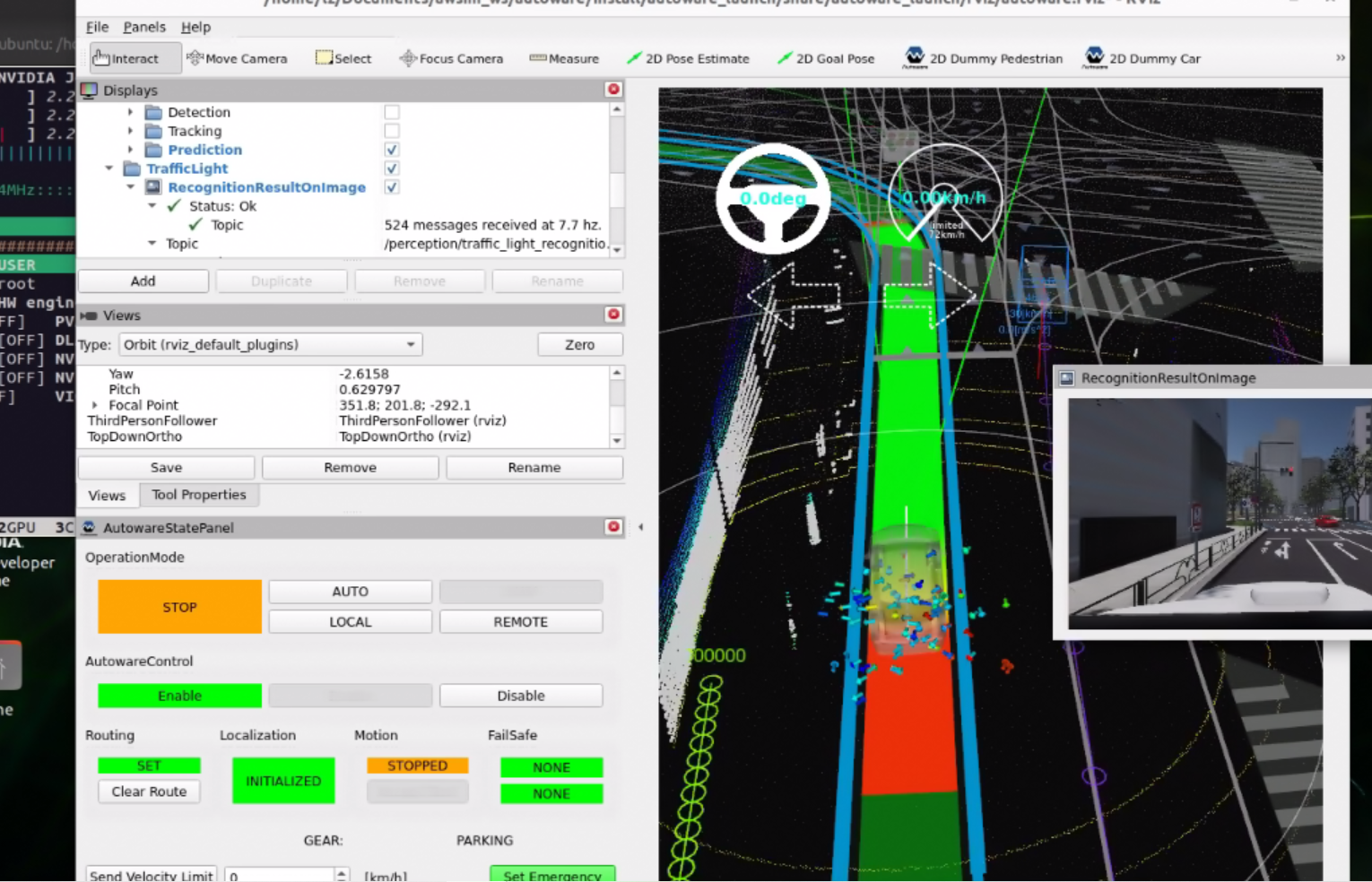Open the File menu
The image size is (1372, 882).
coord(97,27)
